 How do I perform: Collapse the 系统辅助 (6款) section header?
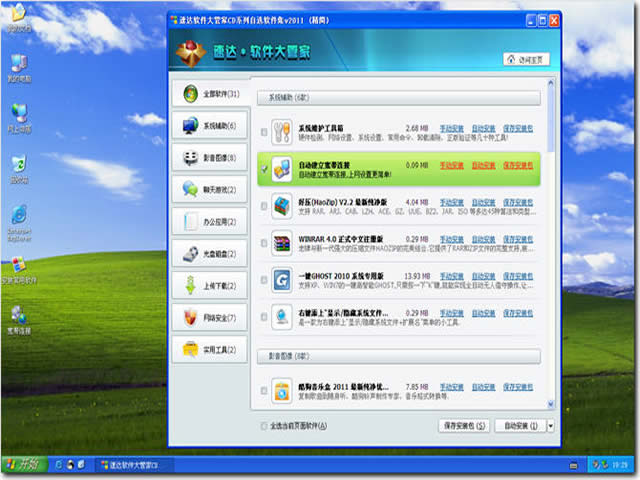point(399,98)
